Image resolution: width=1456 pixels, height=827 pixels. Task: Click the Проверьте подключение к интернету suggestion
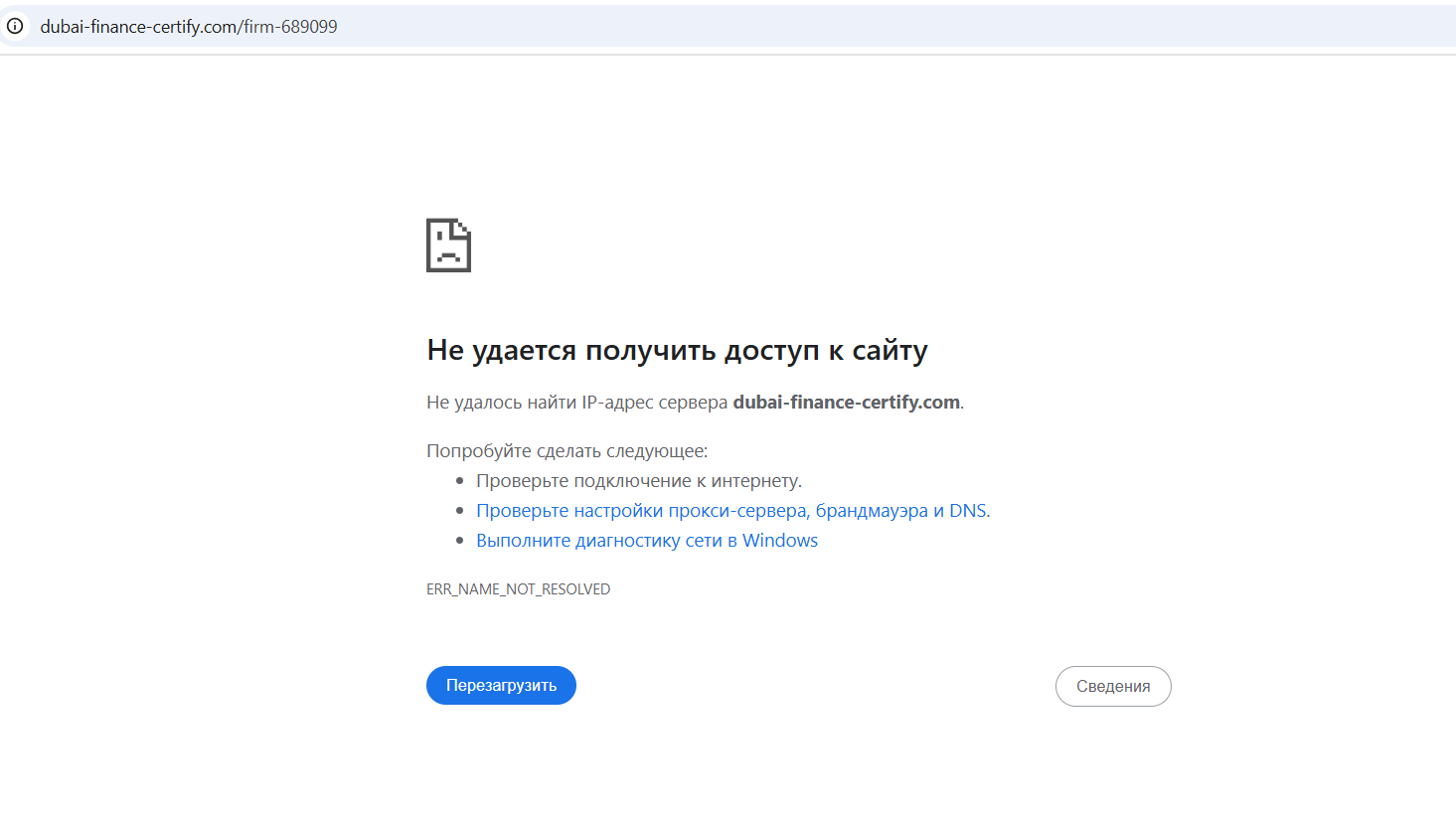(638, 481)
